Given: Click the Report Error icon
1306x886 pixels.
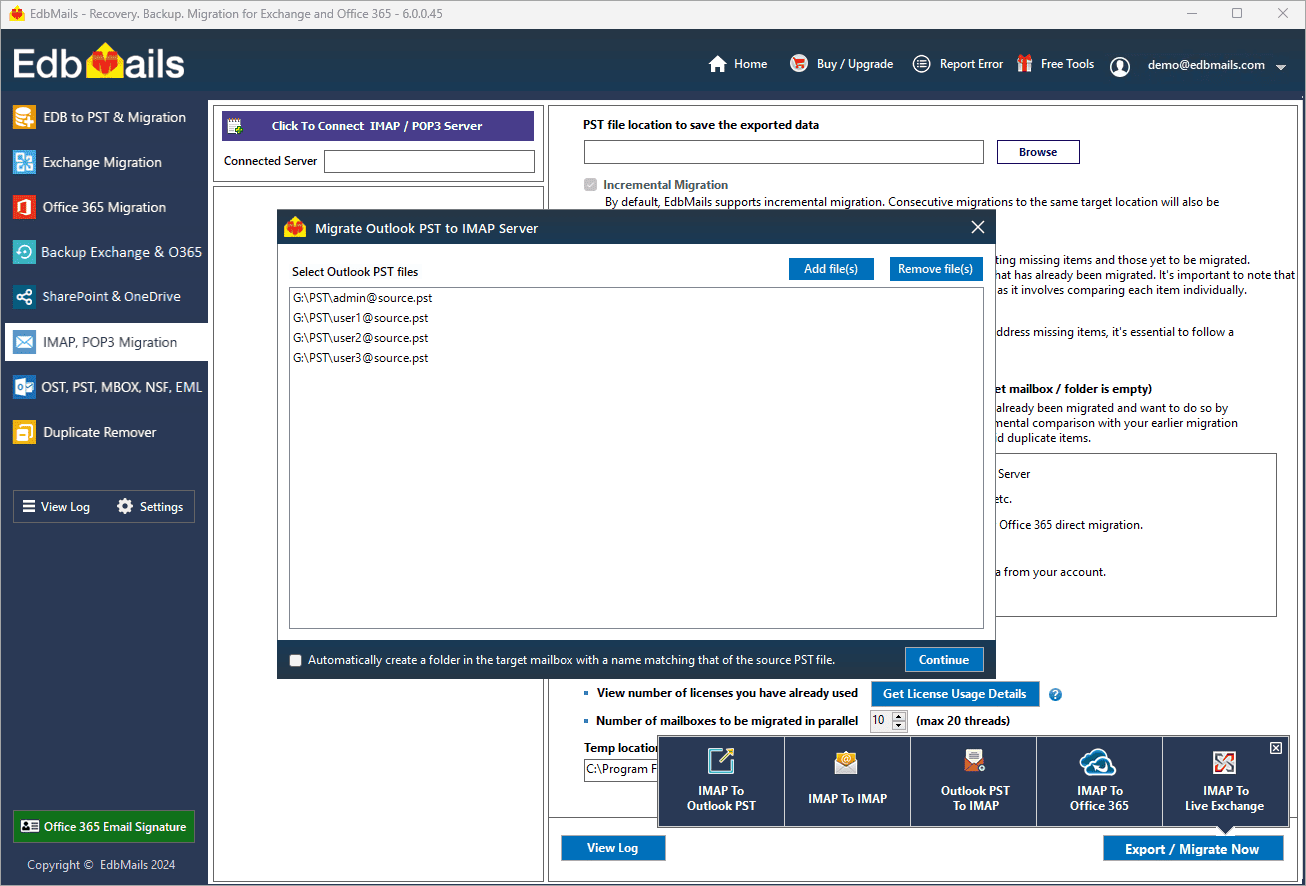Looking at the screenshot, I should (922, 64).
